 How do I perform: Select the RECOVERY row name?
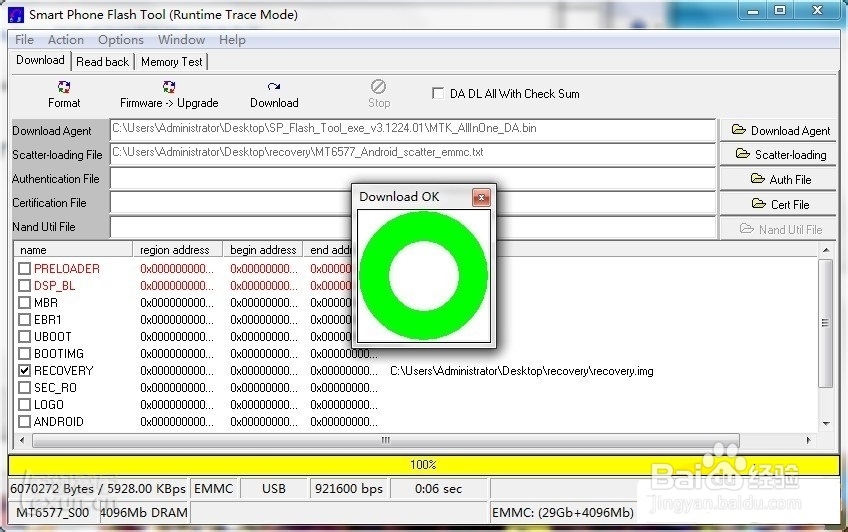(x=63, y=370)
